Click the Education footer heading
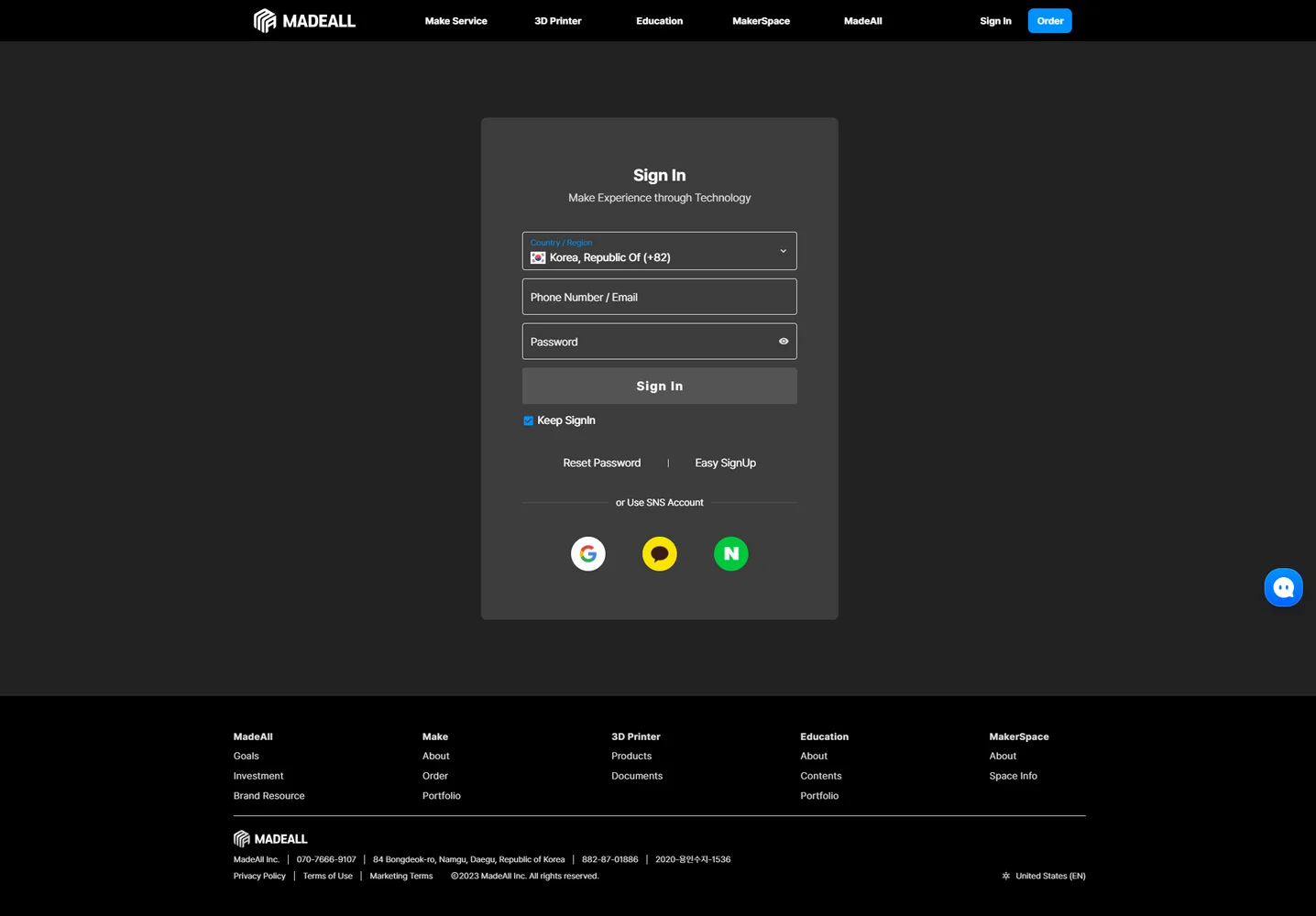The image size is (1316, 916). [x=825, y=736]
